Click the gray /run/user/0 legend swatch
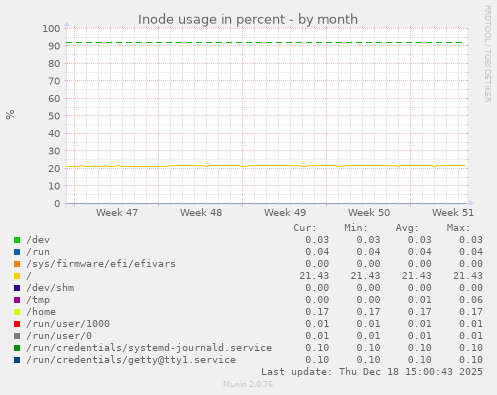 (17, 336)
